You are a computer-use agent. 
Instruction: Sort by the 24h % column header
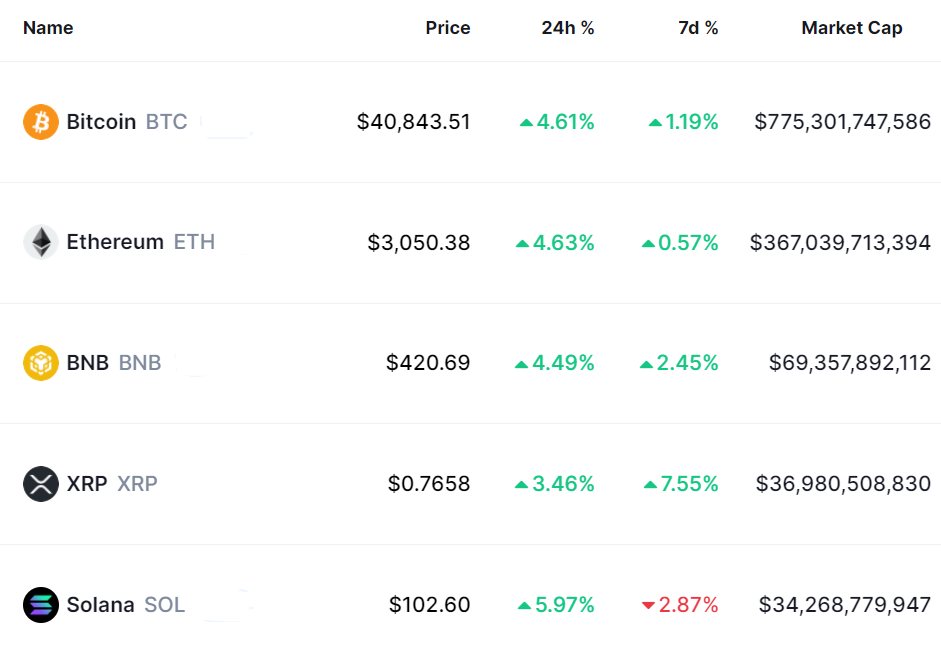point(567,28)
